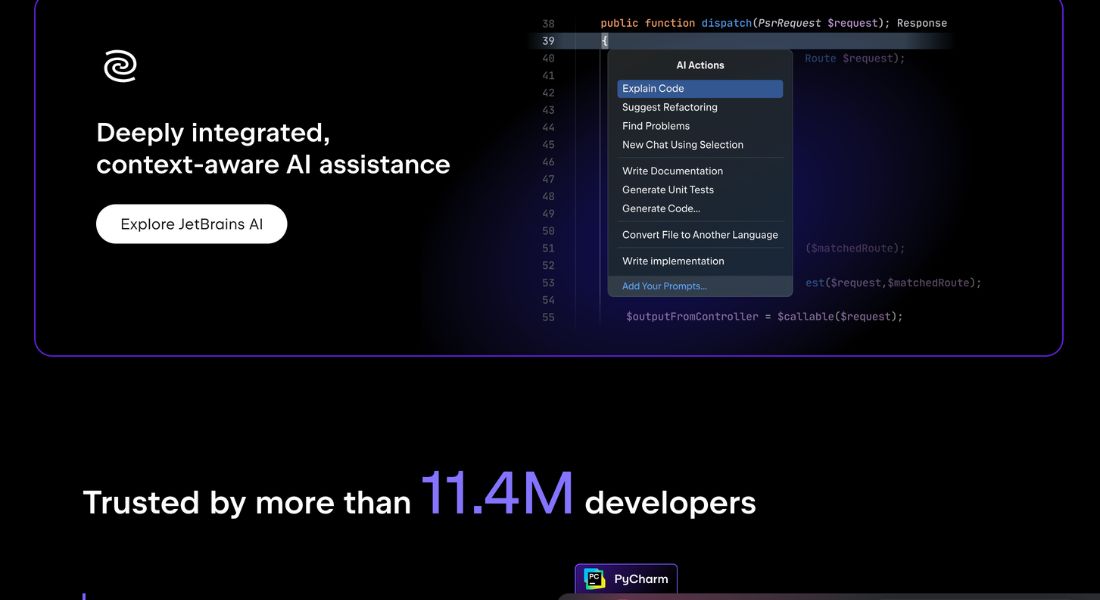Click line number 45 in gutter
The height and width of the screenshot is (600, 1100).
(548, 145)
